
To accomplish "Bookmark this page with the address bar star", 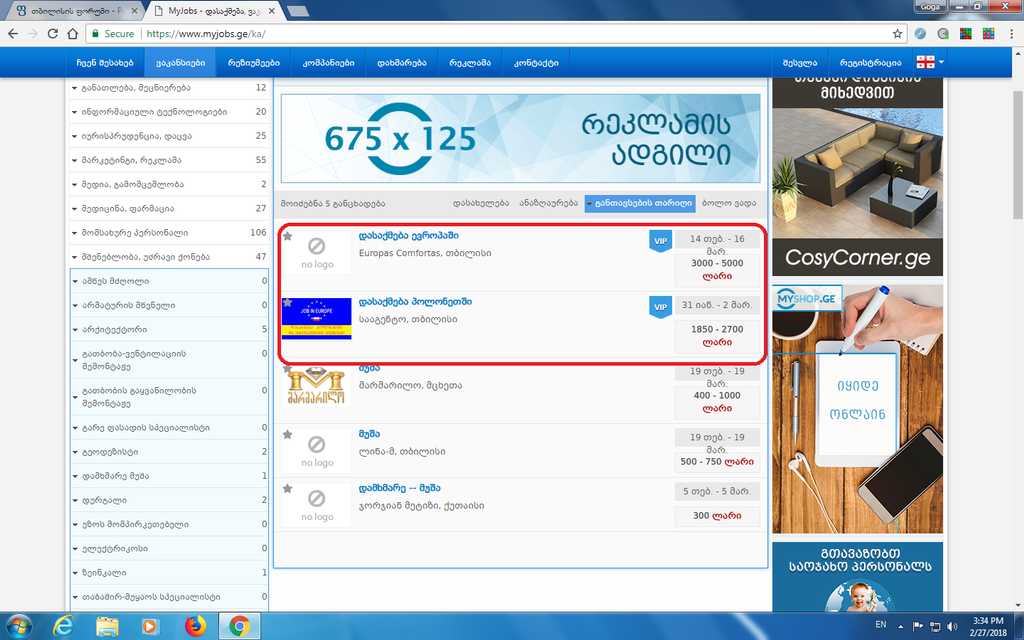I will click(897, 33).
